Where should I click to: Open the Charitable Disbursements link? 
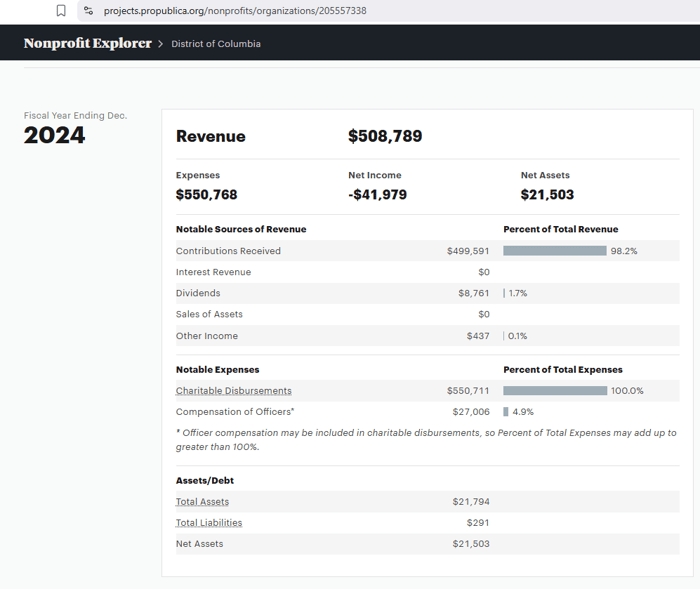pos(234,391)
